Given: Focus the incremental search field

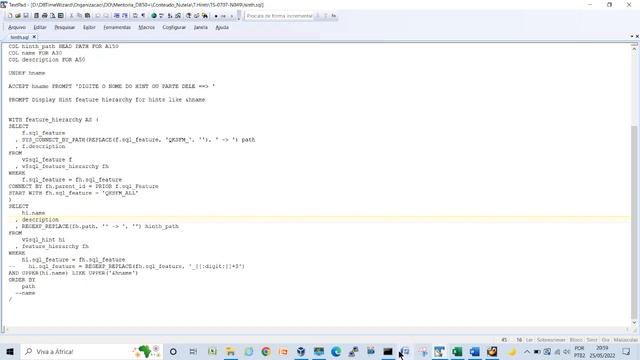Looking at the screenshot, I should coord(279,16).
